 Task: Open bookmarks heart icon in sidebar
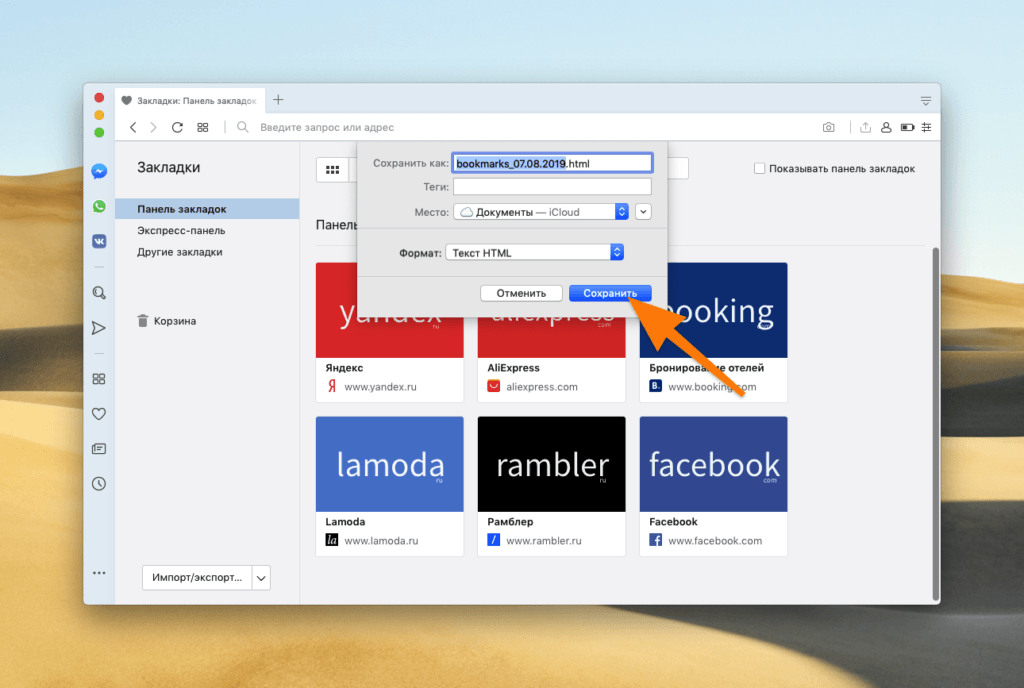[99, 414]
